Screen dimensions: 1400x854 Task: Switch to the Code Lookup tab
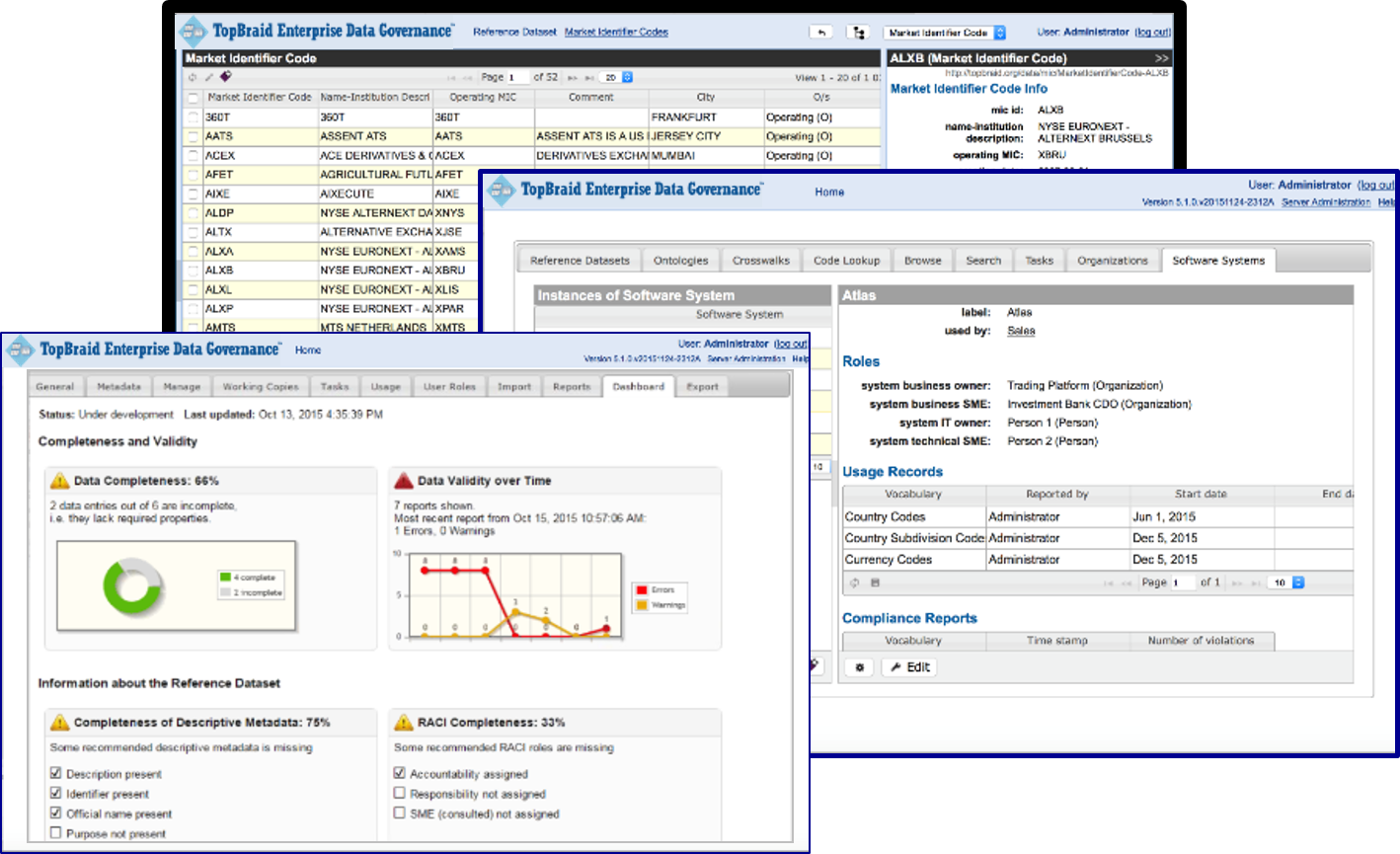point(846,261)
